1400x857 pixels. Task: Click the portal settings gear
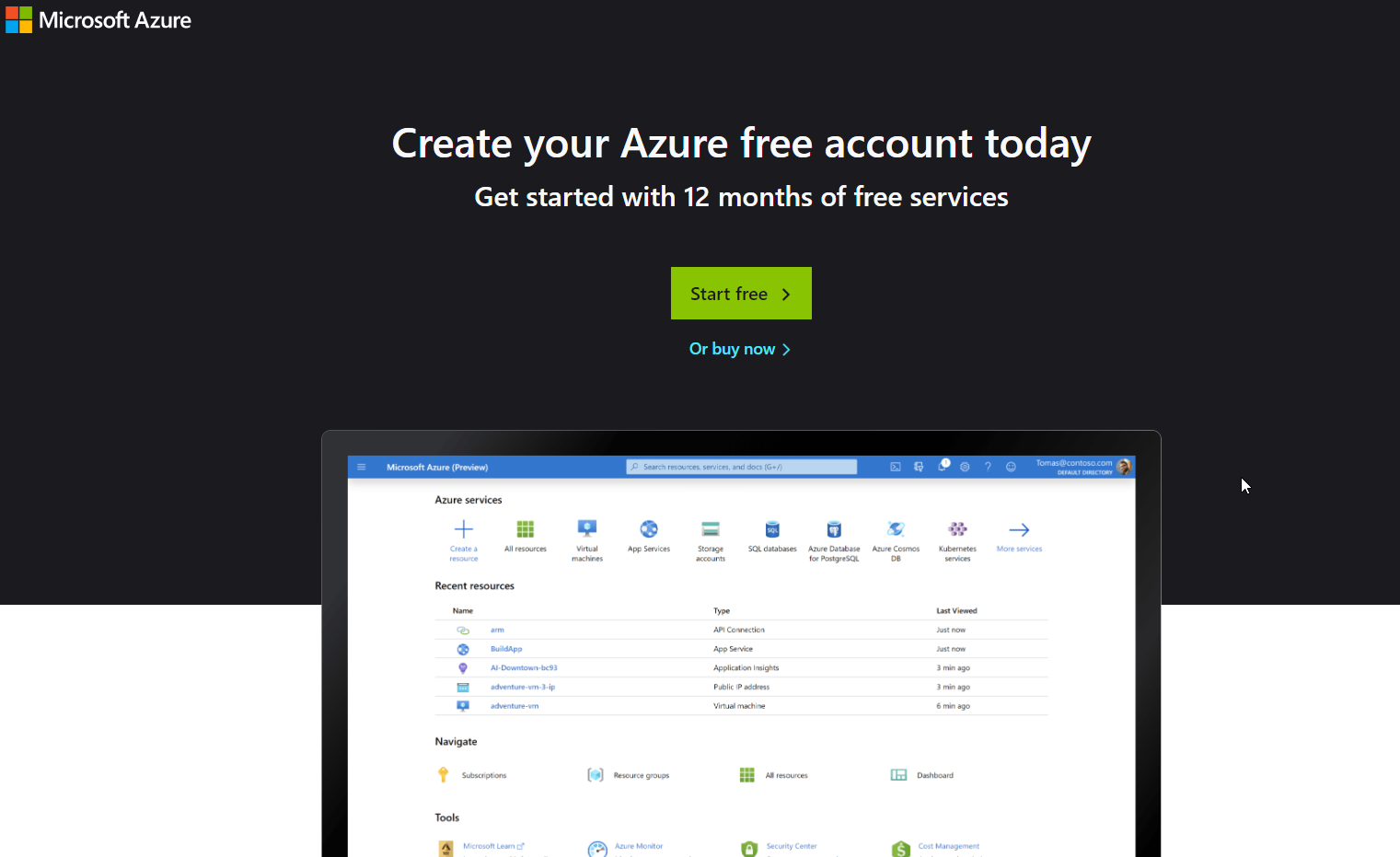tap(965, 467)
